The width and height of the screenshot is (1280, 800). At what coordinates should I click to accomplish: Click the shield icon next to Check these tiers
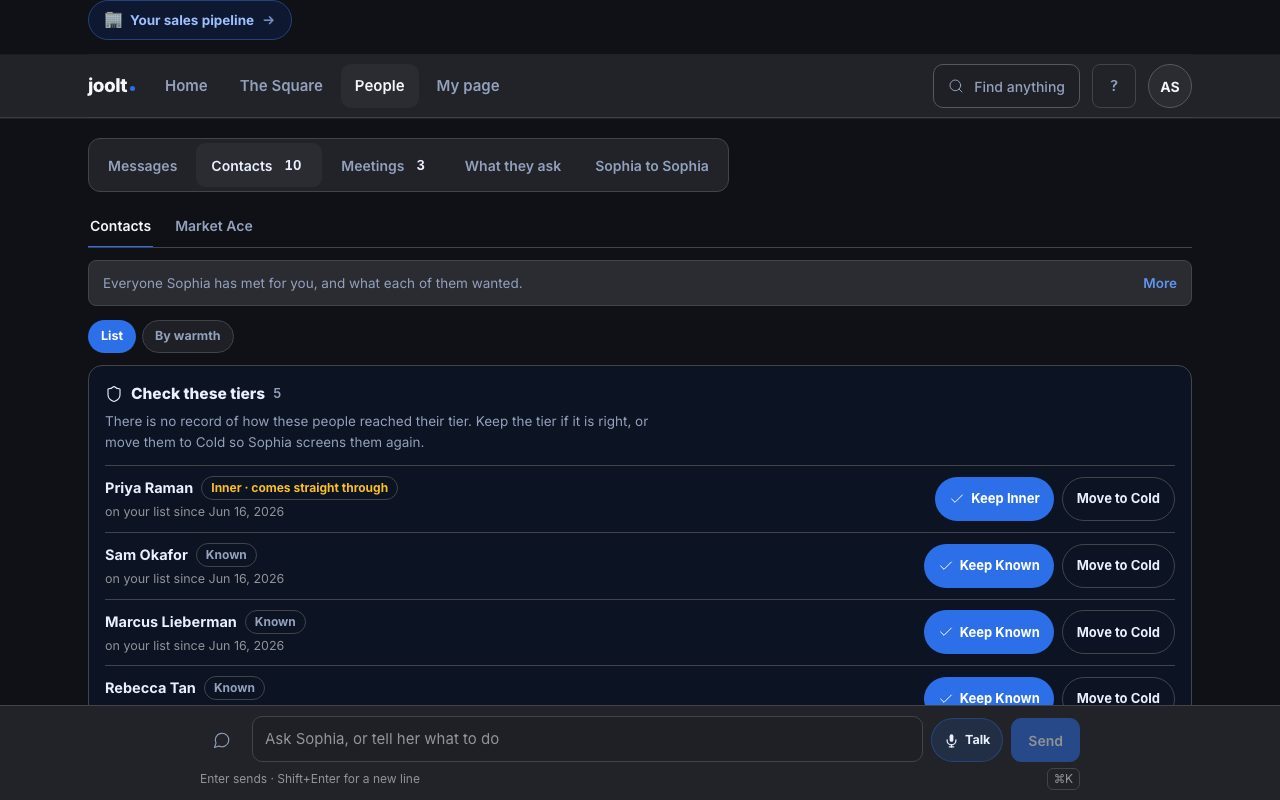point(114,394)
